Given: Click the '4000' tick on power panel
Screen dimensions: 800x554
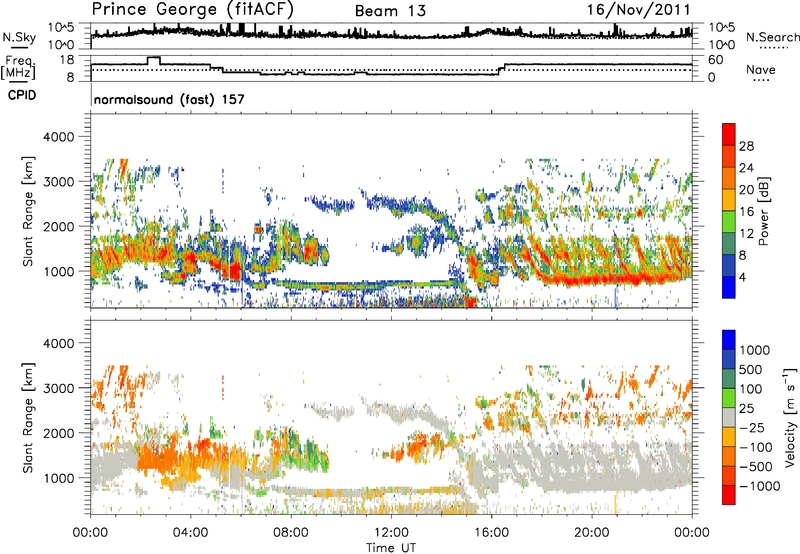Looking at the screenshot, I should click(59, 137).
